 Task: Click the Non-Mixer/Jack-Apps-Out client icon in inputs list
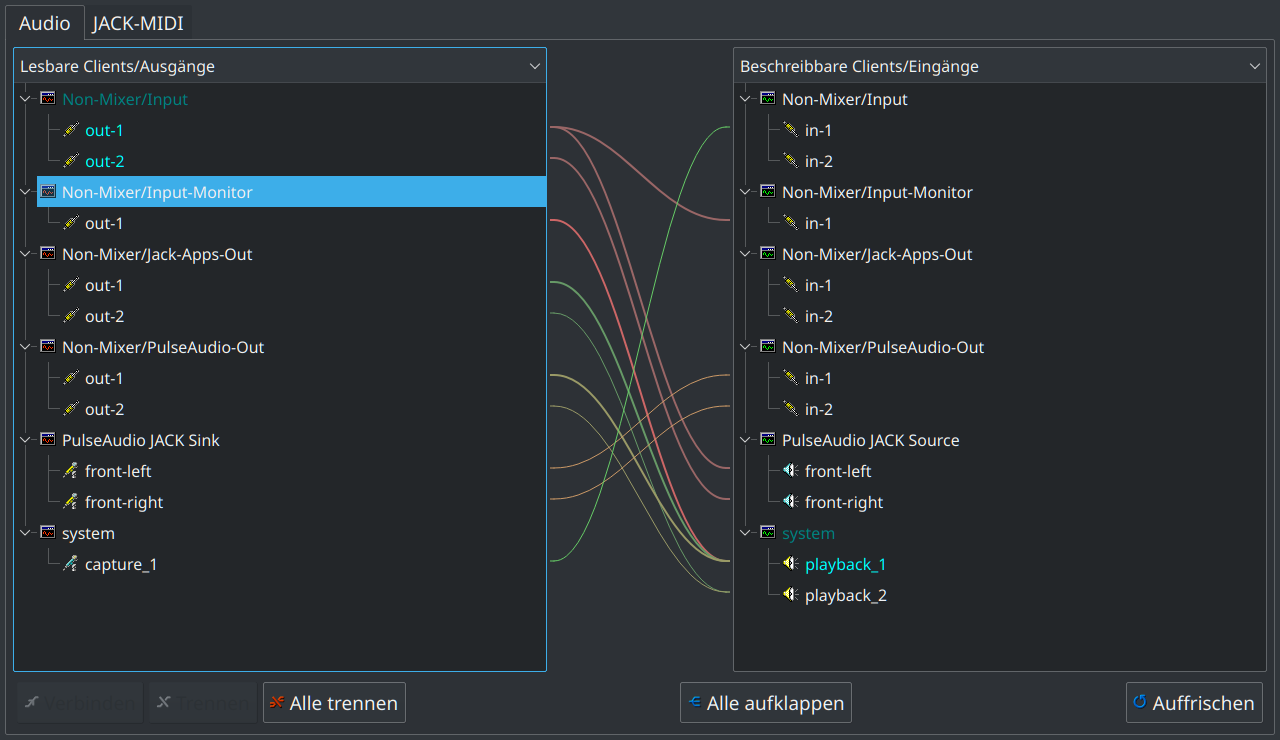coord(767,254)
